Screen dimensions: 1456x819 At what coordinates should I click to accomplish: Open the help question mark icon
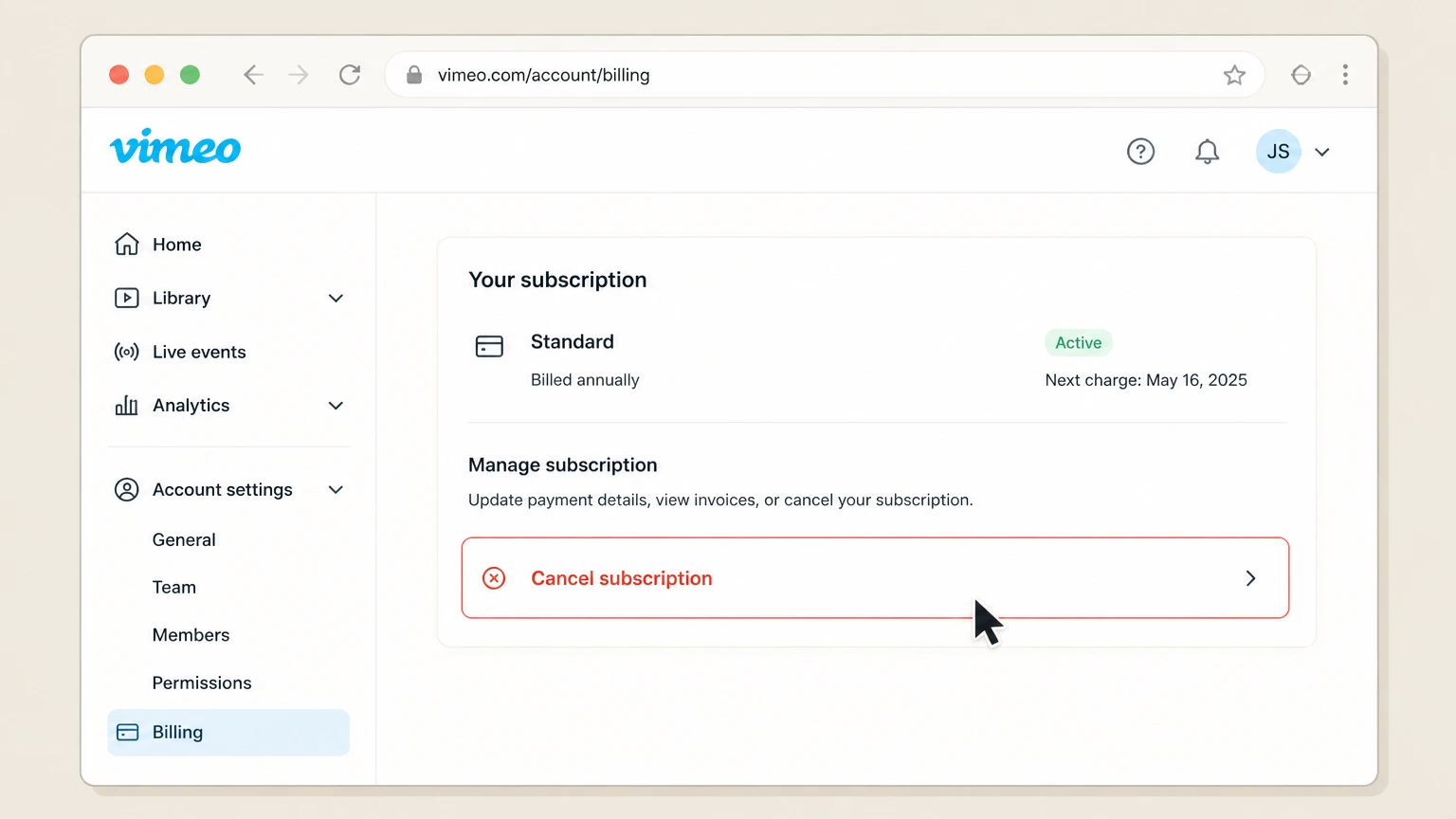[x=1140, y=152]
